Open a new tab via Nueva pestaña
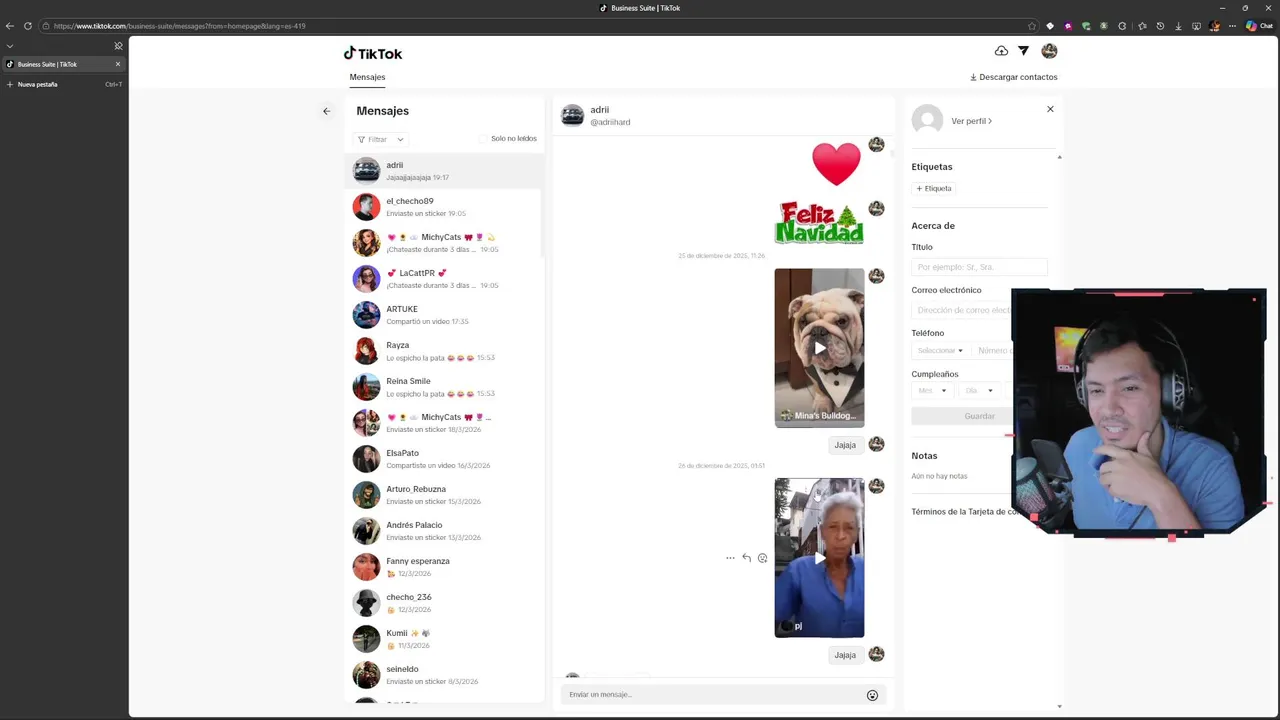This screenshot has height=720, width=1280. coord(64,84)
